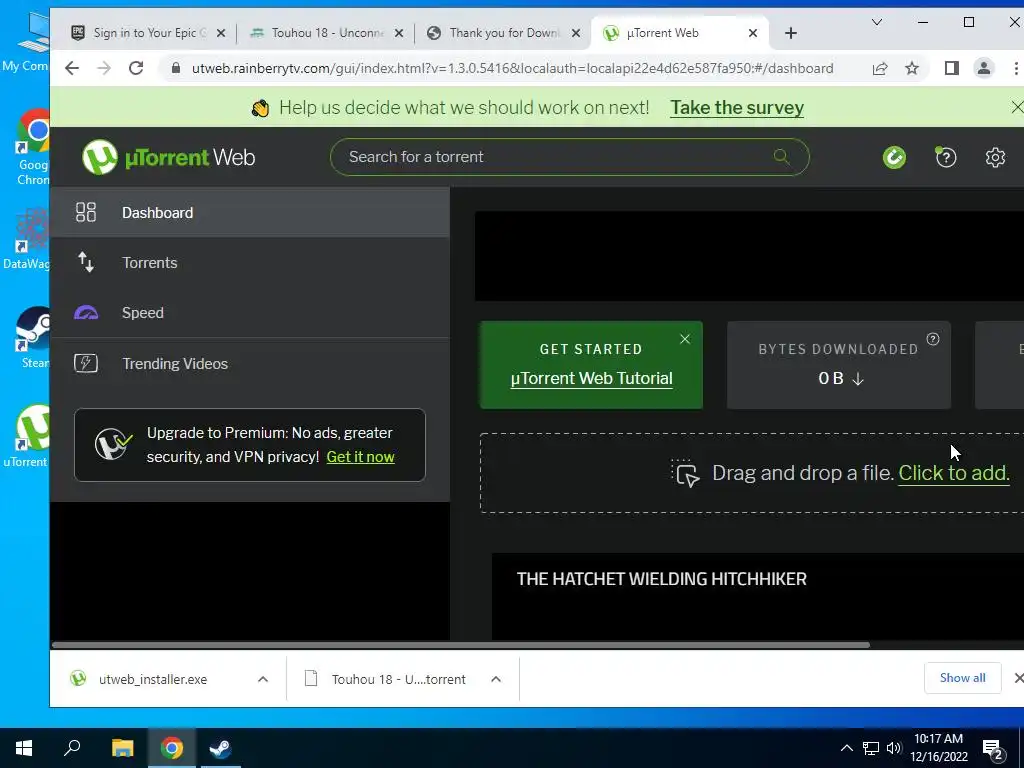Click The Hatchet Wielding Hitchhiker title
This screenshot has height=768, width=1024.
662,579
